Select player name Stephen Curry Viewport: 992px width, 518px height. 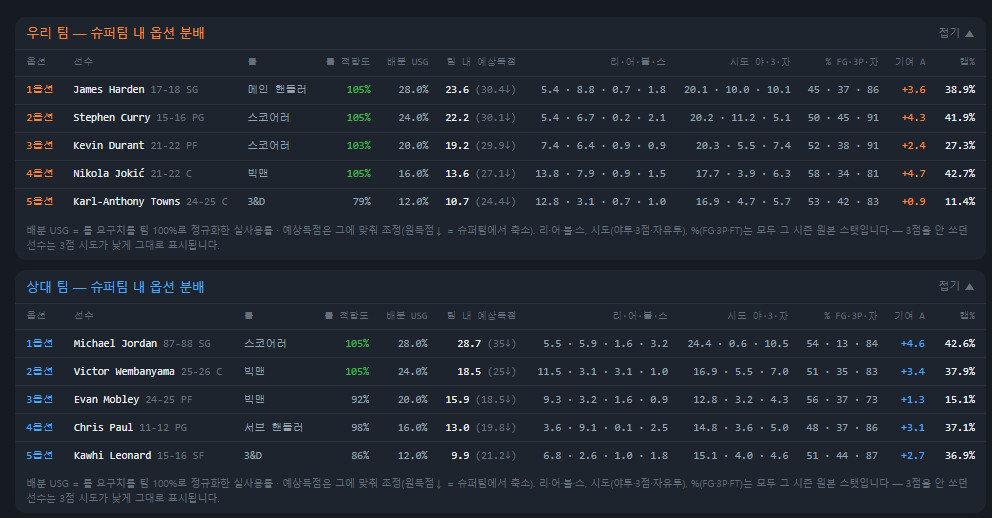click(112, 118)
